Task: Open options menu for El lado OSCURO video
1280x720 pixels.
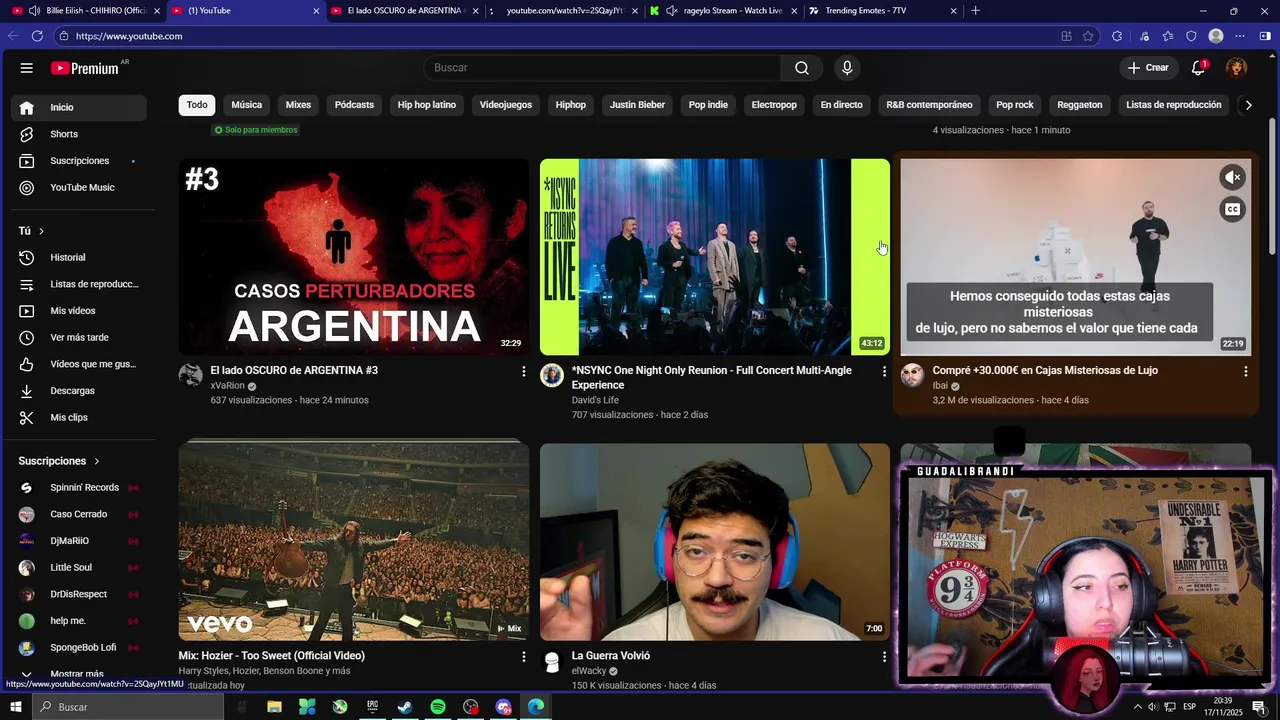Action: (x=523, y=371)
